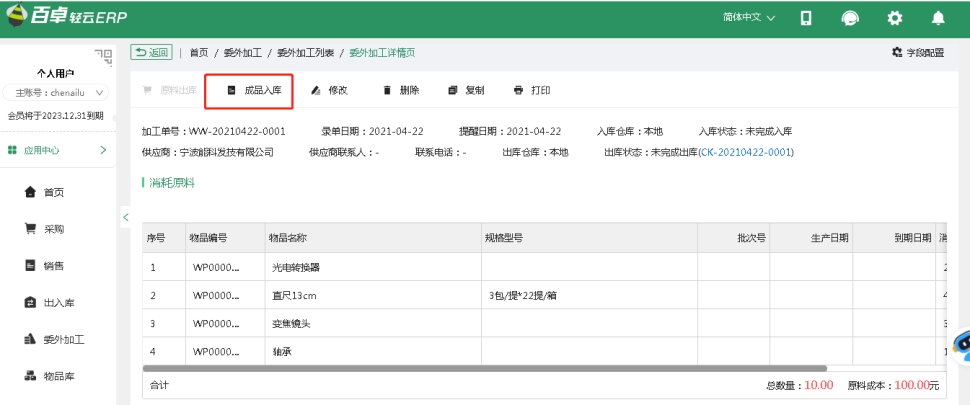Click the 返回 back button
This screenshot has height=405, width=970.
pyautogui.click(x=151, y=52)
